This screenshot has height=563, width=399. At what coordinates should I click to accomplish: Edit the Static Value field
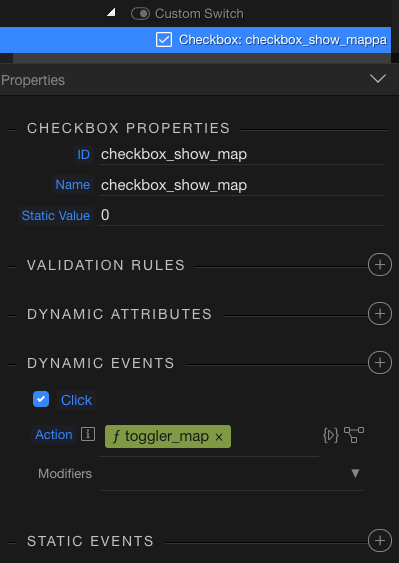(x=242, y=215)
